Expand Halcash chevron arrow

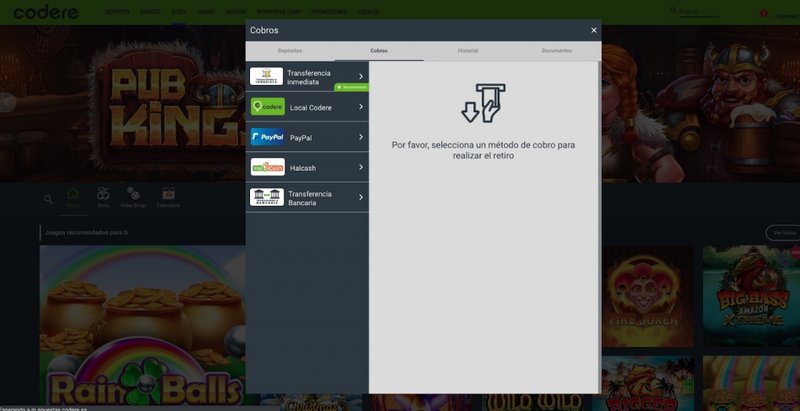(361, 167)
